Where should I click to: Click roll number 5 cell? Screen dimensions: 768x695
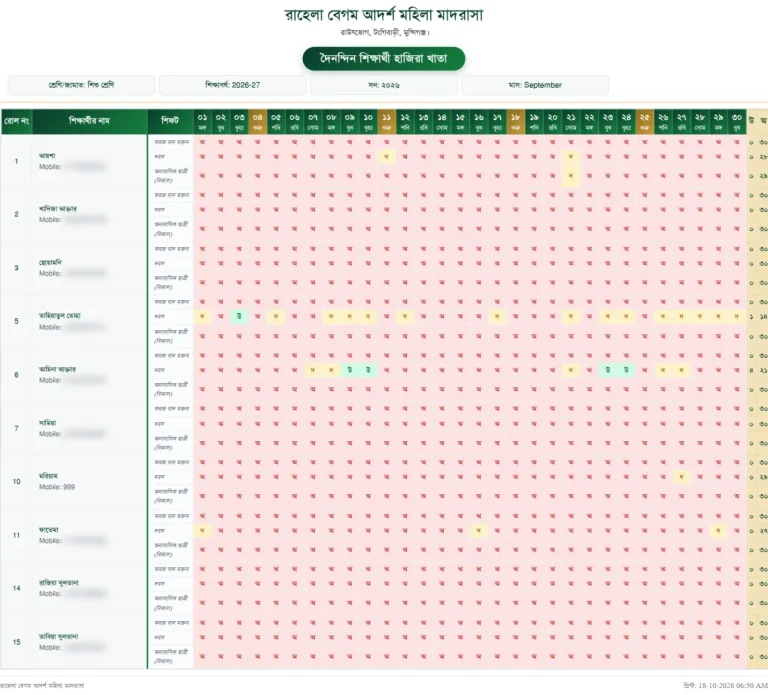(17, 321)
